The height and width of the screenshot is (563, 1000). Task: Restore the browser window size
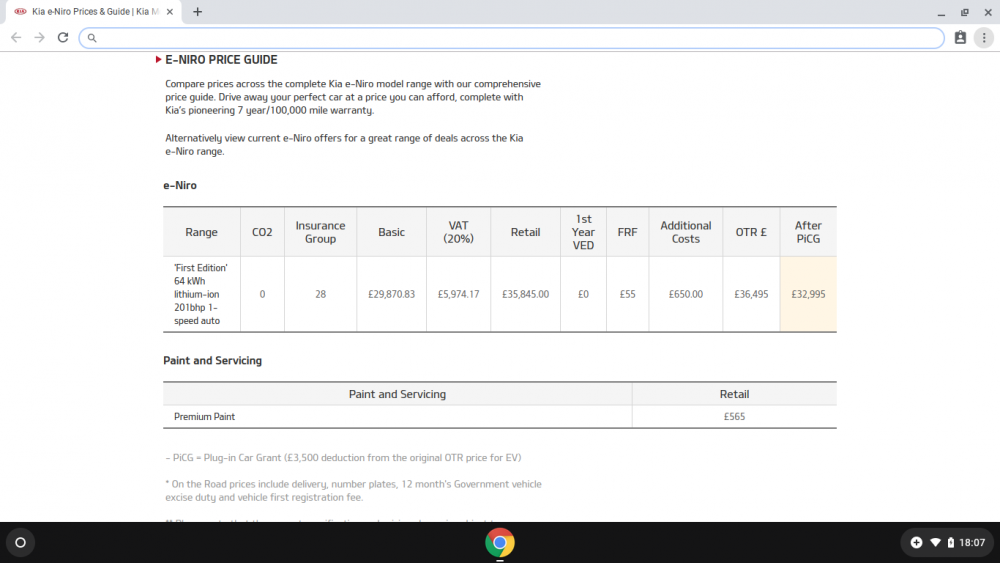tap(965, 12)
